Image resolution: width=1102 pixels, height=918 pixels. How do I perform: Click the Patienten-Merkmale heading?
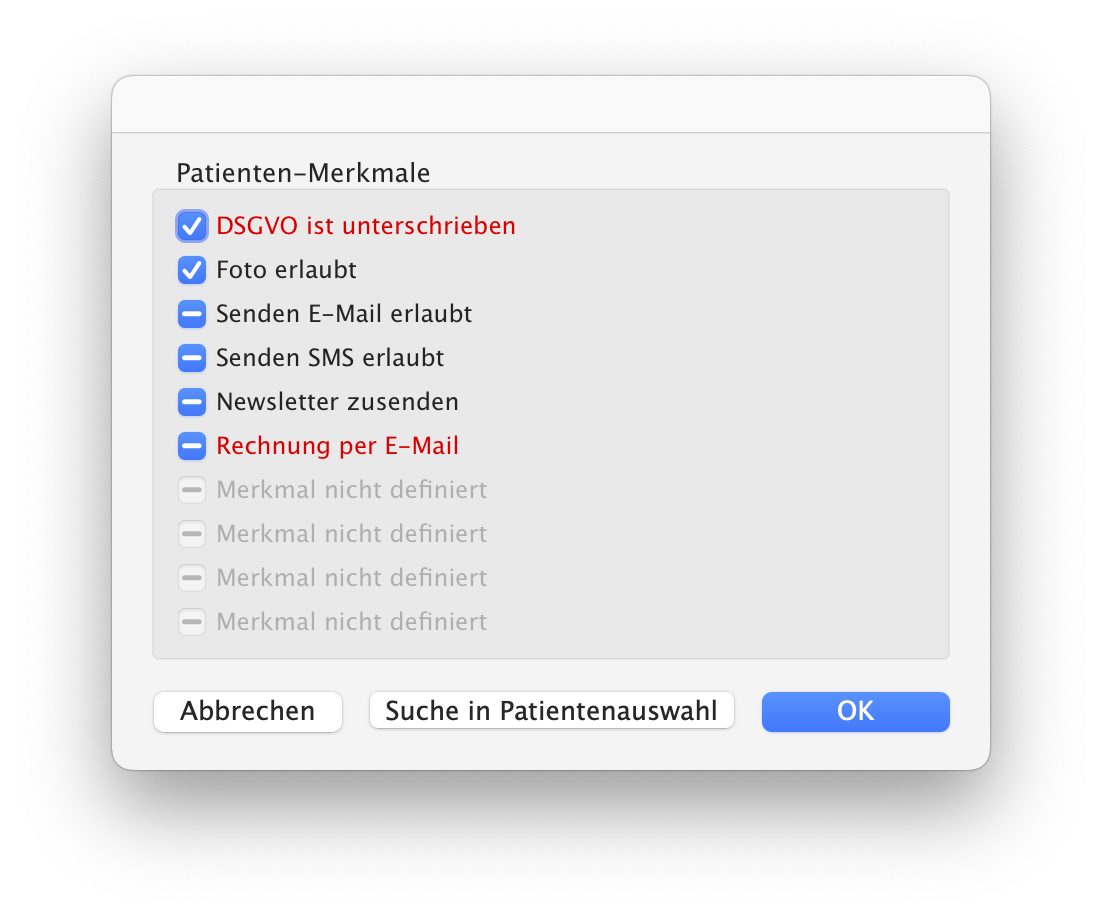point(303,173)
